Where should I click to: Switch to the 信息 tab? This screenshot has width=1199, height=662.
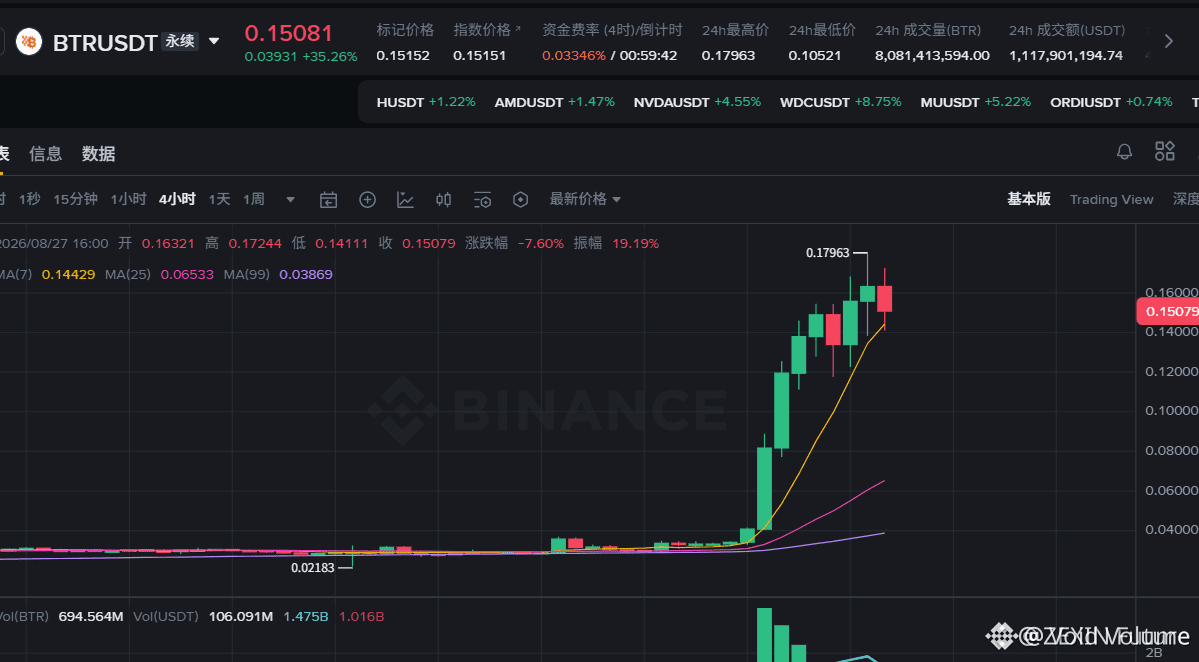[45, 154]
